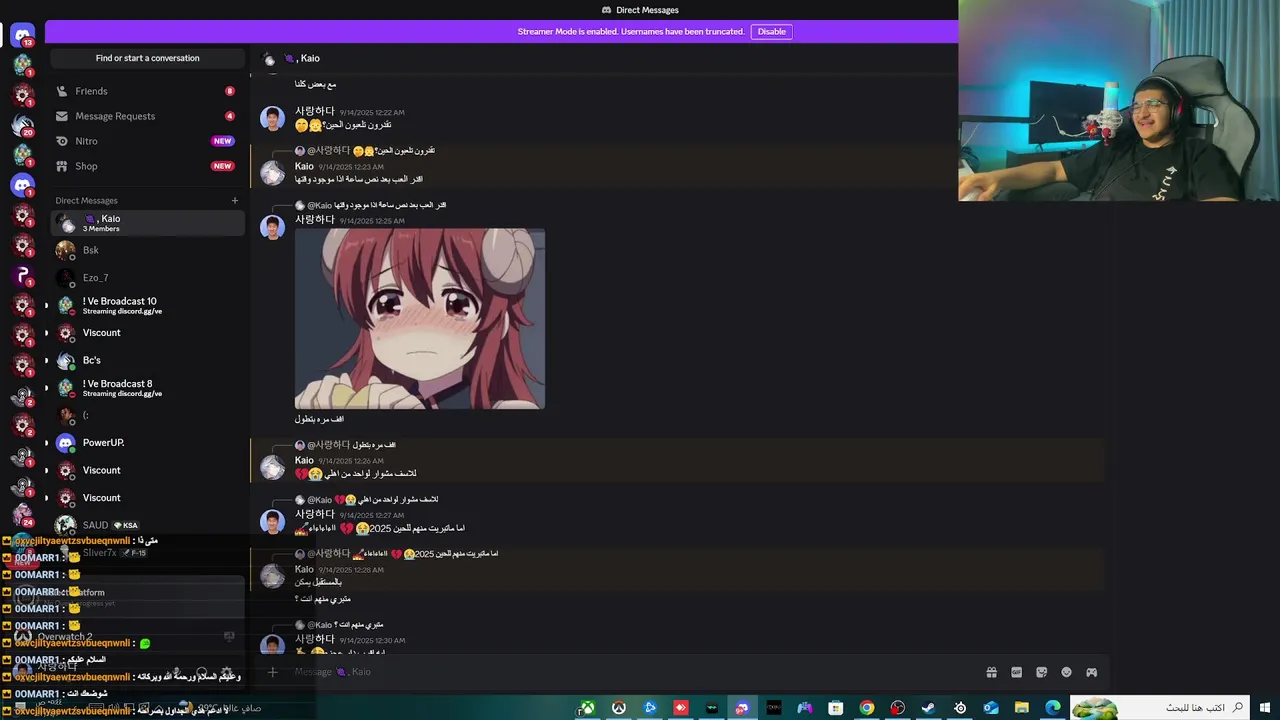The height and width of the screenshot is (720, 1280).
Task: Open the sticker picker
Action: click(1041, 672)
